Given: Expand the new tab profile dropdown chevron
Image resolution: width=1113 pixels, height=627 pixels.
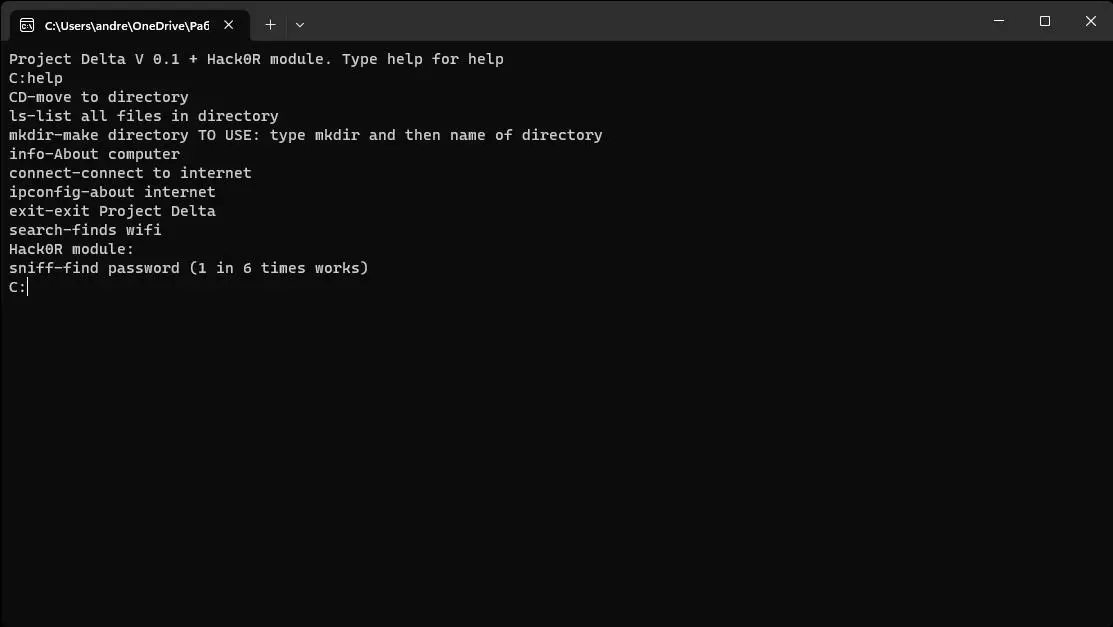Looking at the screenshot, I should point(300,25).
